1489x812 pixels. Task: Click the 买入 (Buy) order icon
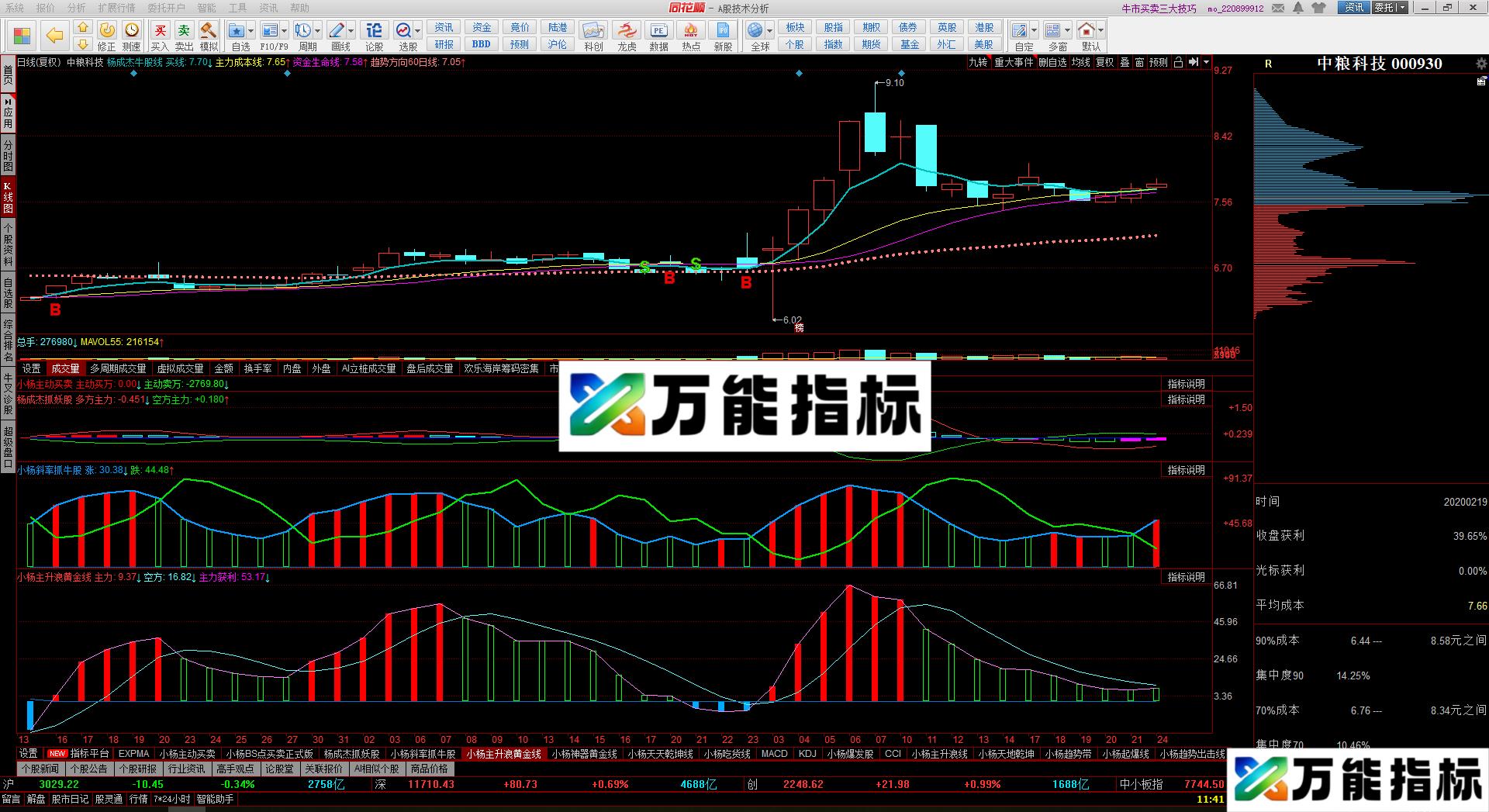click(x=161, y=29)
